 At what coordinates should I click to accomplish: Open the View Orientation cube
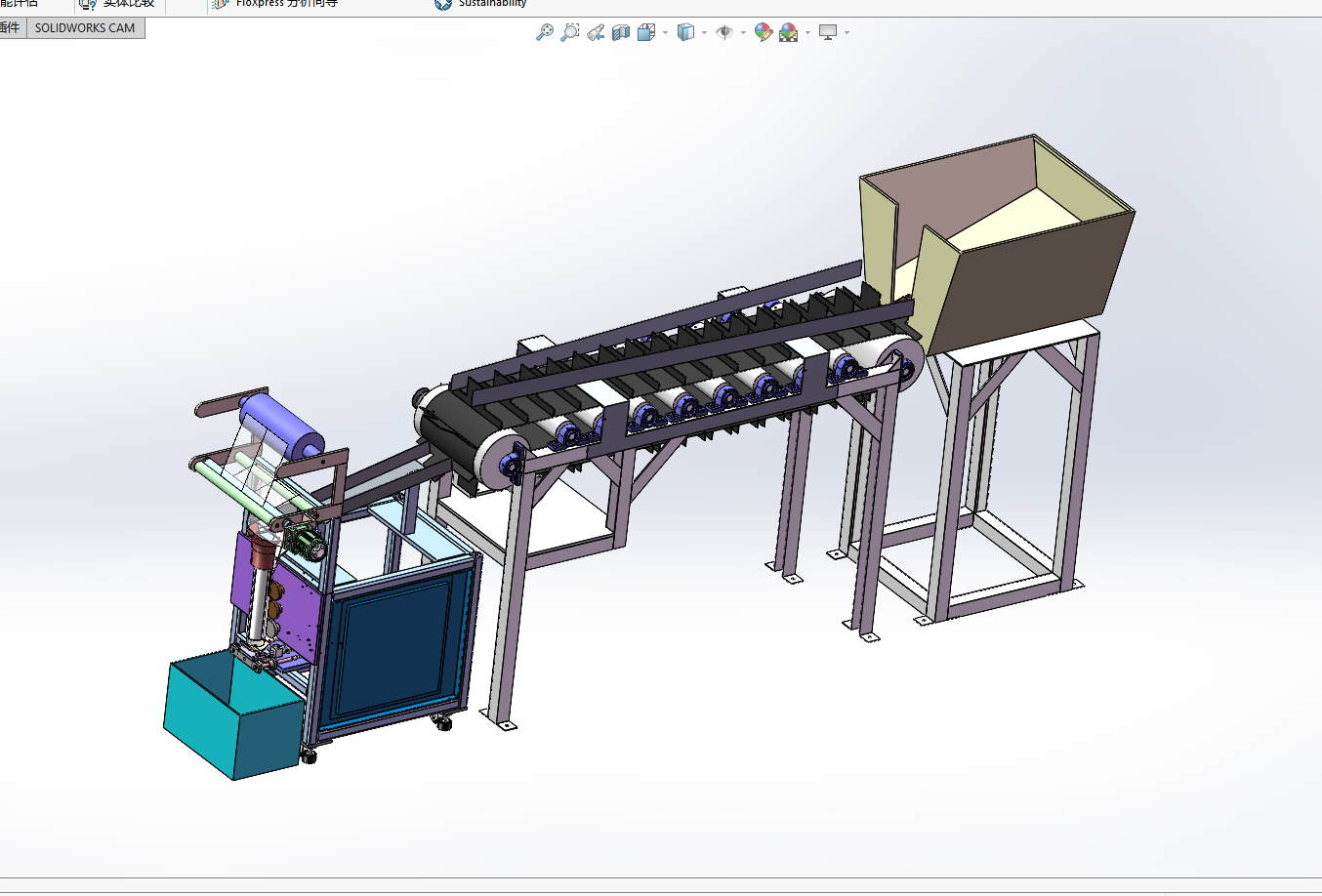(x=646, y=32)
